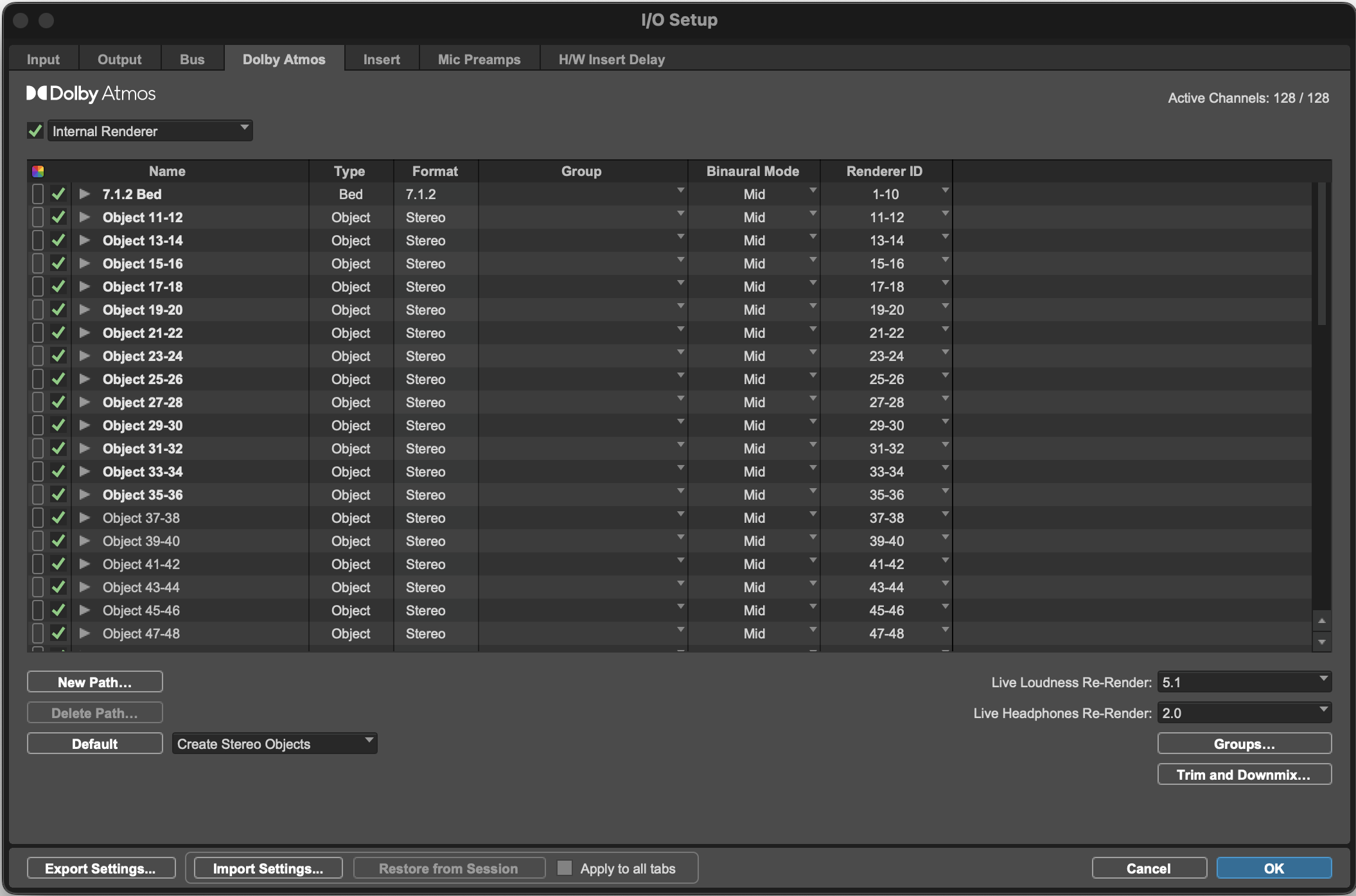Toggle active checkmark for 7.1.2 Bed
Image resolution: width=1356 pixels, height=896 pixels.
pyautogui.click(x=58, y=194)
